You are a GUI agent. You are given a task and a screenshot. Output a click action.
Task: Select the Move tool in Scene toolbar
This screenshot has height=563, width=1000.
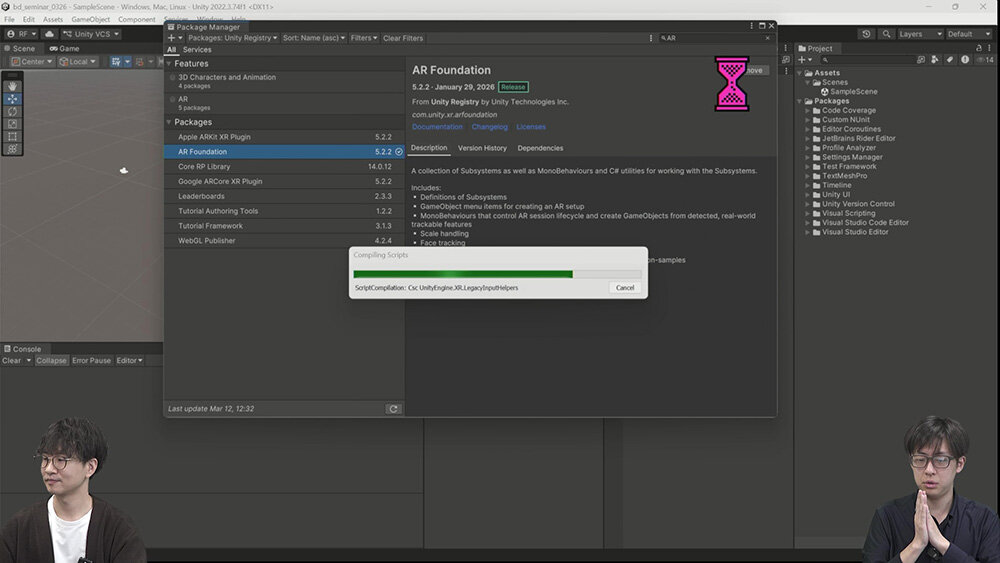point(12,99)
